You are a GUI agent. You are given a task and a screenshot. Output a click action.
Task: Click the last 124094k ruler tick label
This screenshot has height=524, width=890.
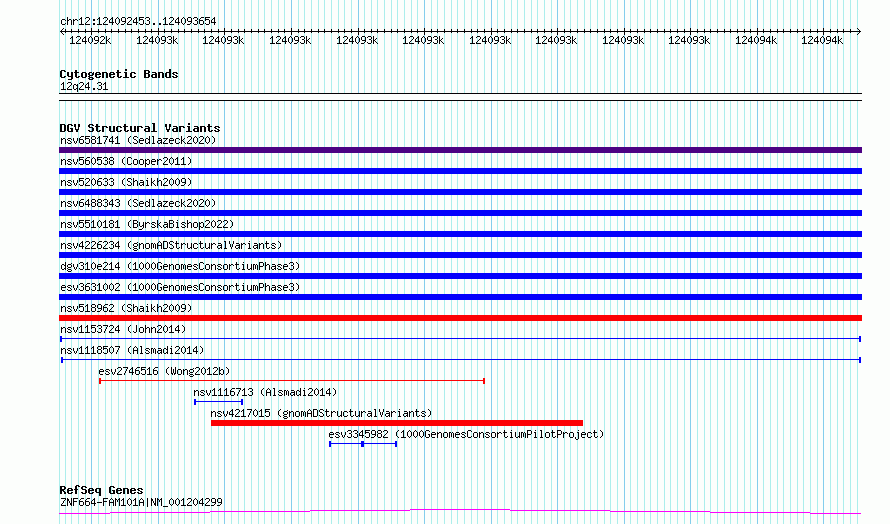coord(822,41)
